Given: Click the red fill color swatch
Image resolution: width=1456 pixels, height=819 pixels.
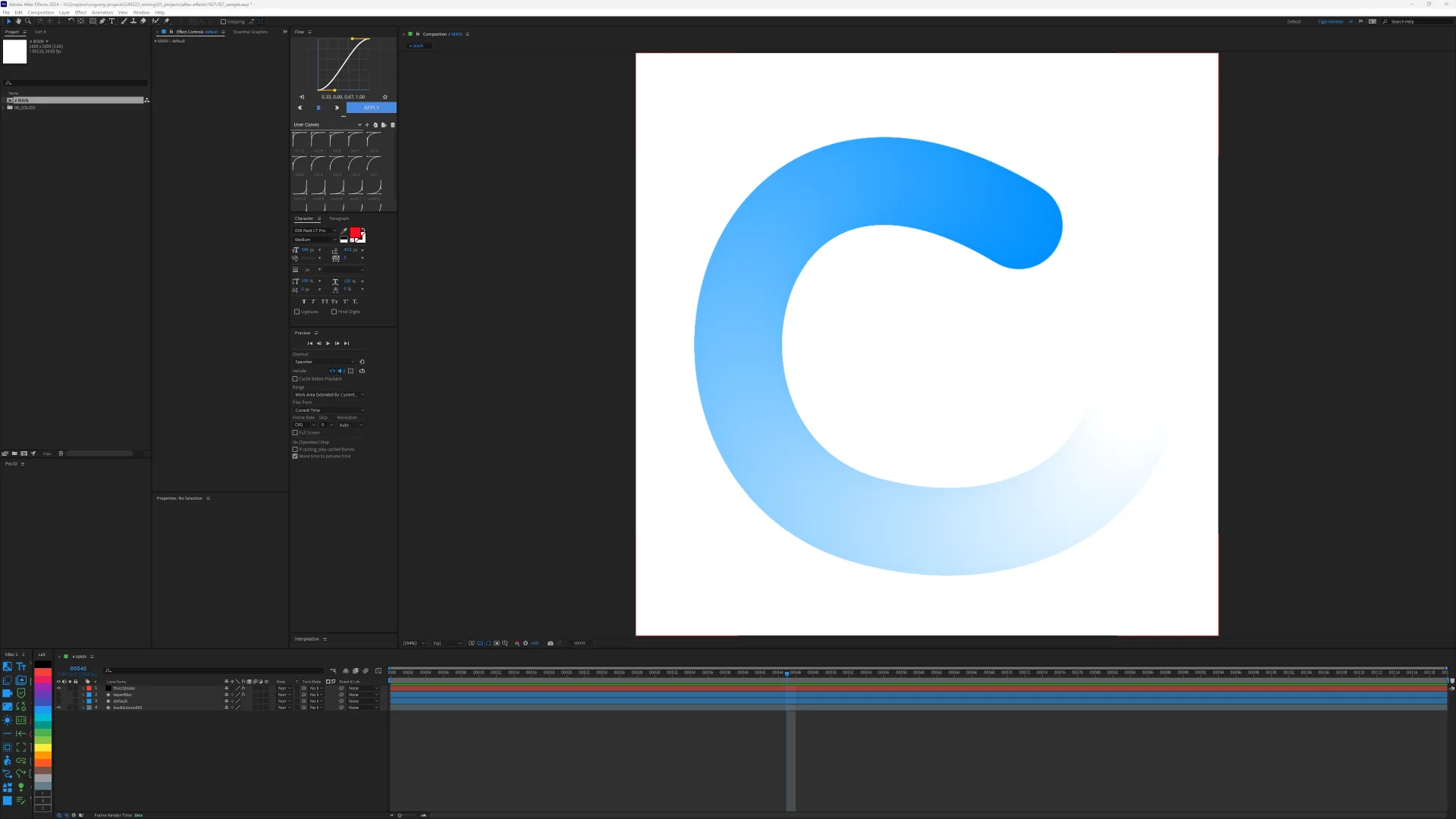Looking at the screenshot, I should [x=355, y=233].
